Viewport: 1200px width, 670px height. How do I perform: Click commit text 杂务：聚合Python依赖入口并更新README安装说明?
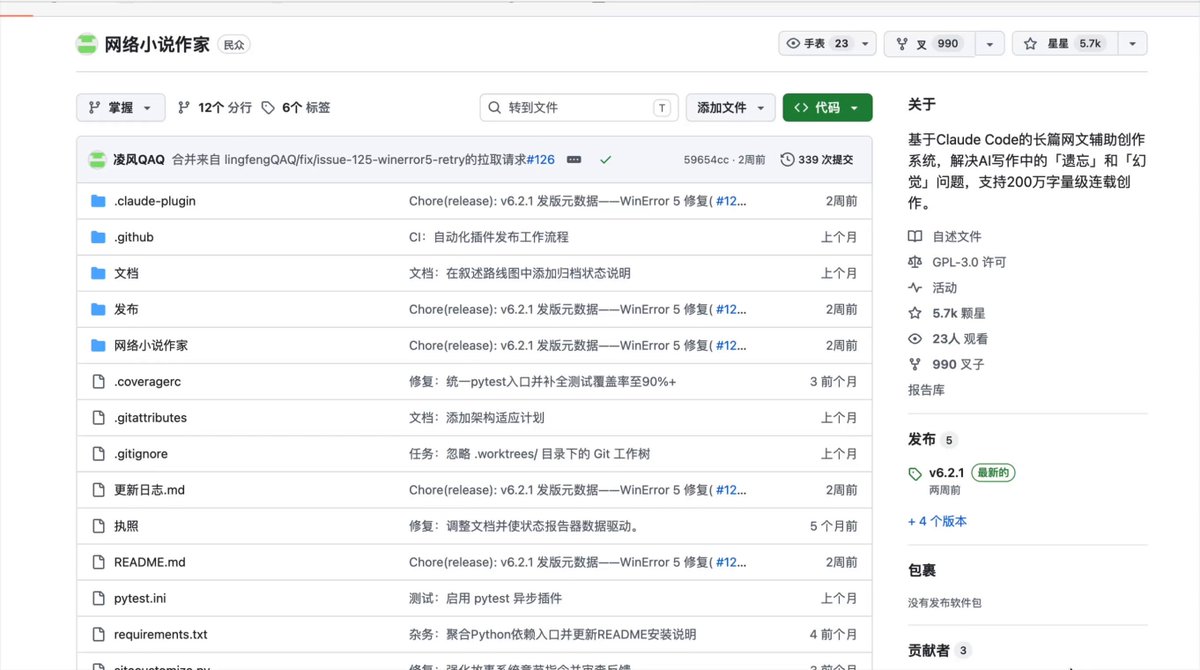(552, 634)
